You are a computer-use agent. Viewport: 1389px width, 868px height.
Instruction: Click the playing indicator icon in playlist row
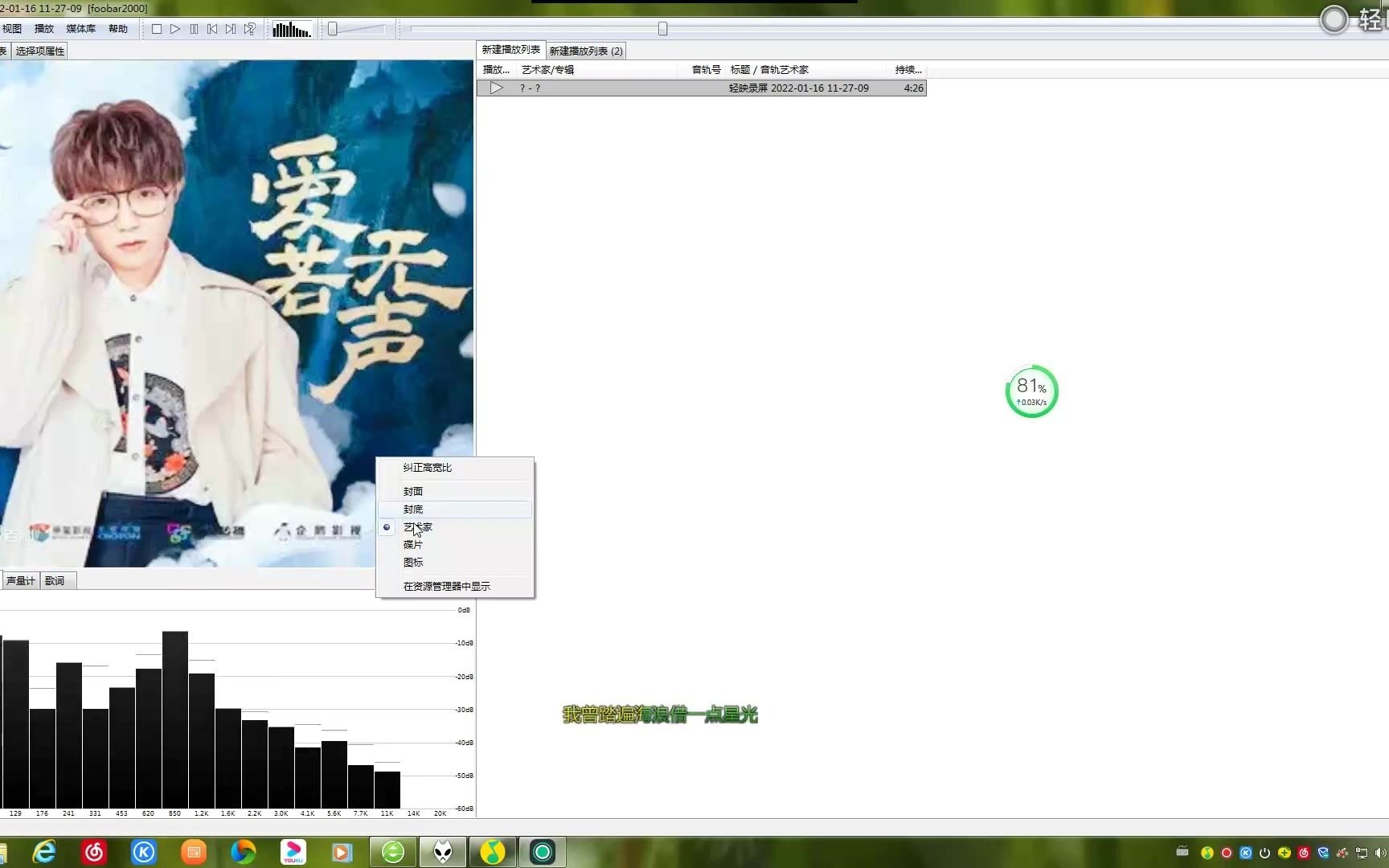point(497,88)
